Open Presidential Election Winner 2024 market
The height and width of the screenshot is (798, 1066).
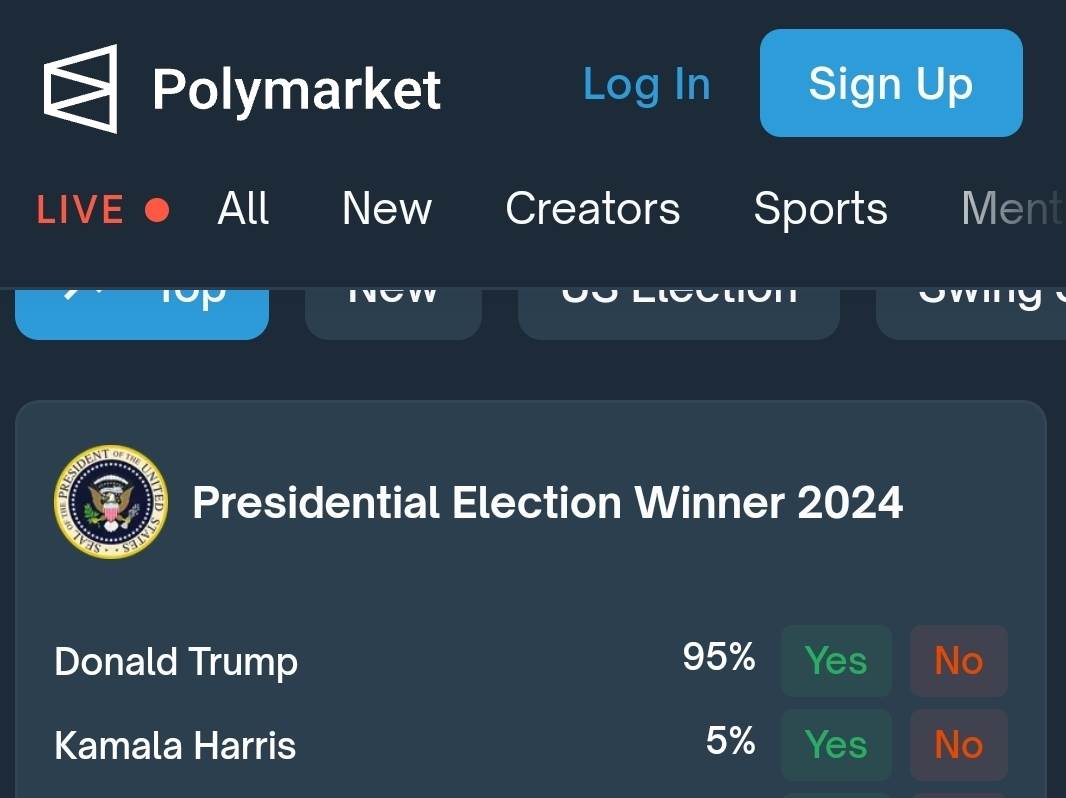click(x=547, y=502)
